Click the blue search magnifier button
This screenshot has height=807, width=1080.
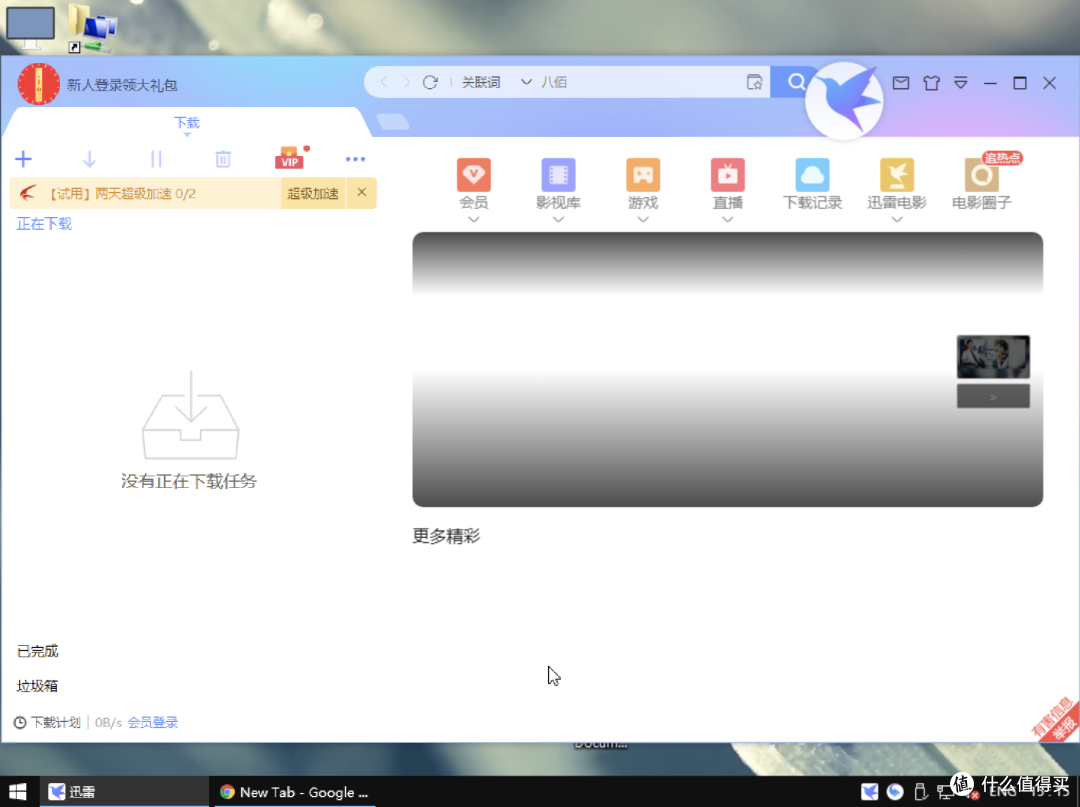coord(796,82)
